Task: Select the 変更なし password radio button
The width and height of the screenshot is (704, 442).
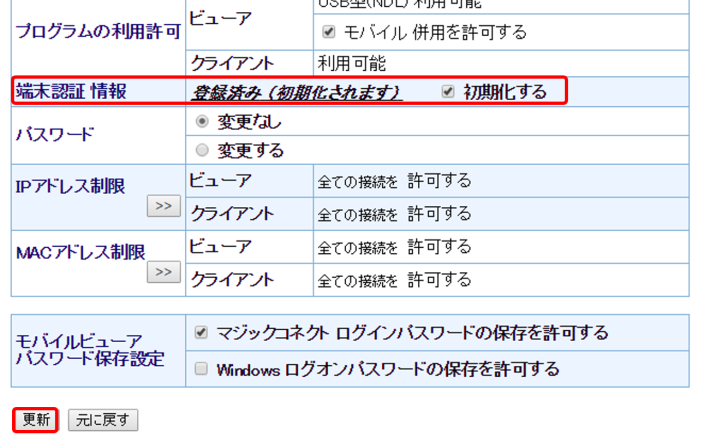Action: point(203,122)
